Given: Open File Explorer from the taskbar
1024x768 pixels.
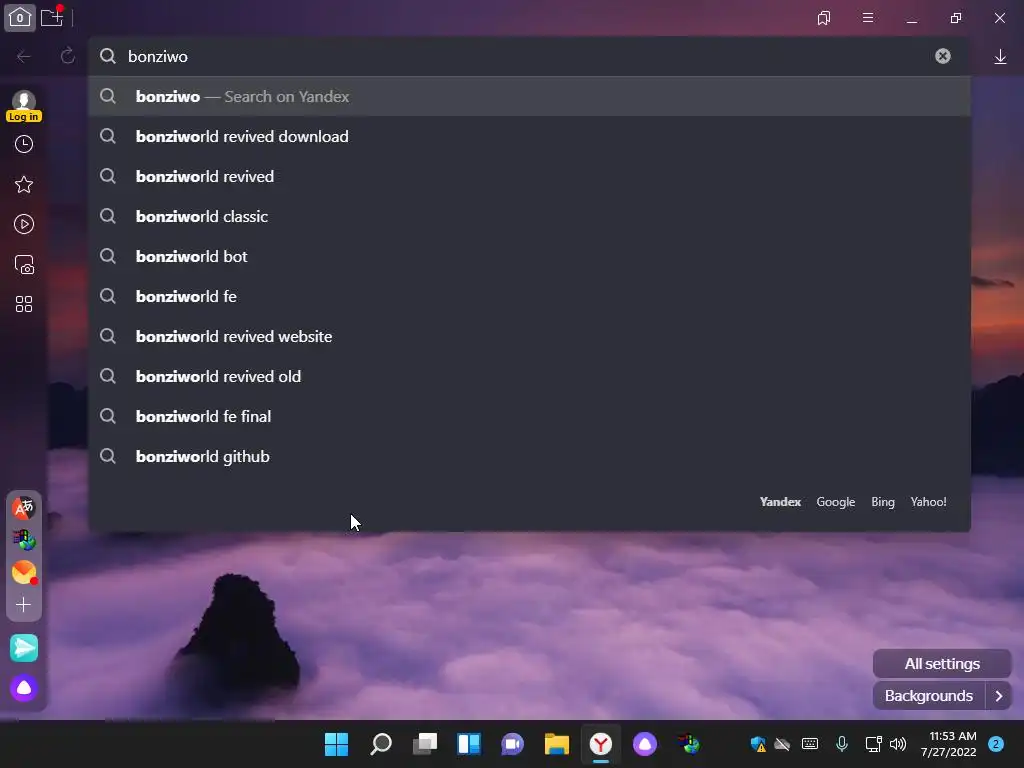Looking at the screenshot, I should (x=557, y=744).
